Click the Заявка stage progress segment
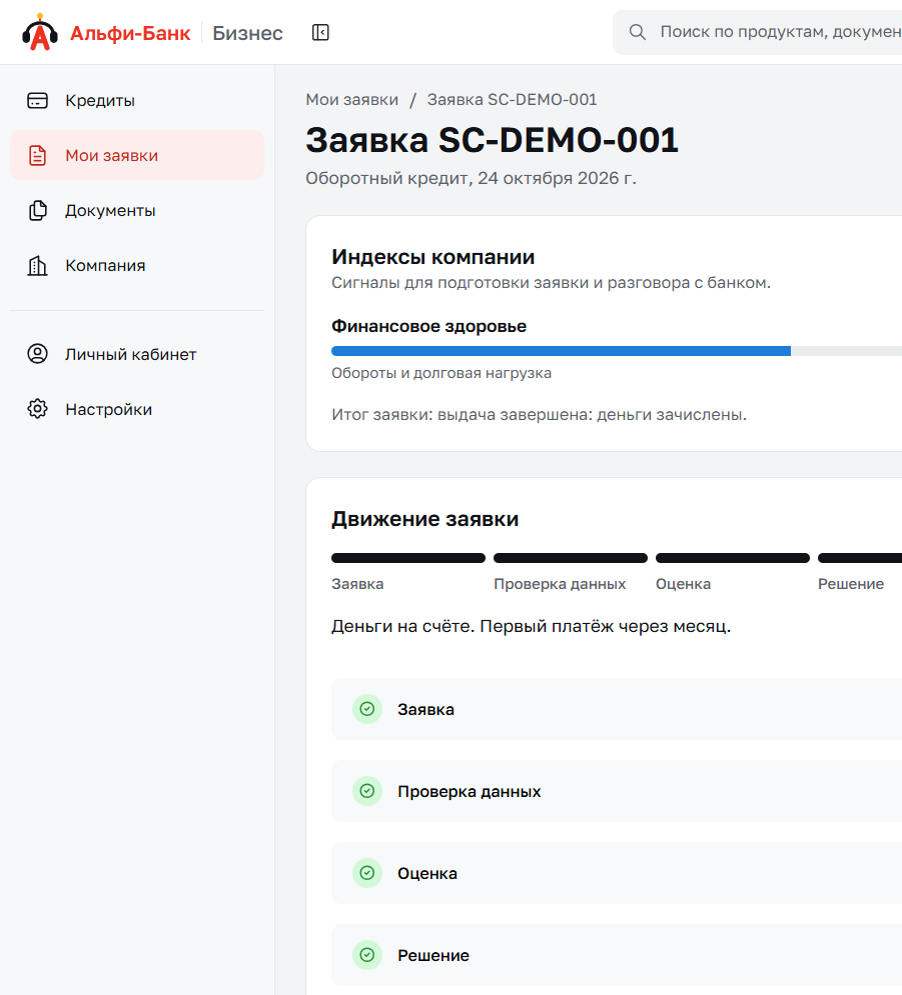The height and width of the screenshot is (995, 902). (408, 558)
